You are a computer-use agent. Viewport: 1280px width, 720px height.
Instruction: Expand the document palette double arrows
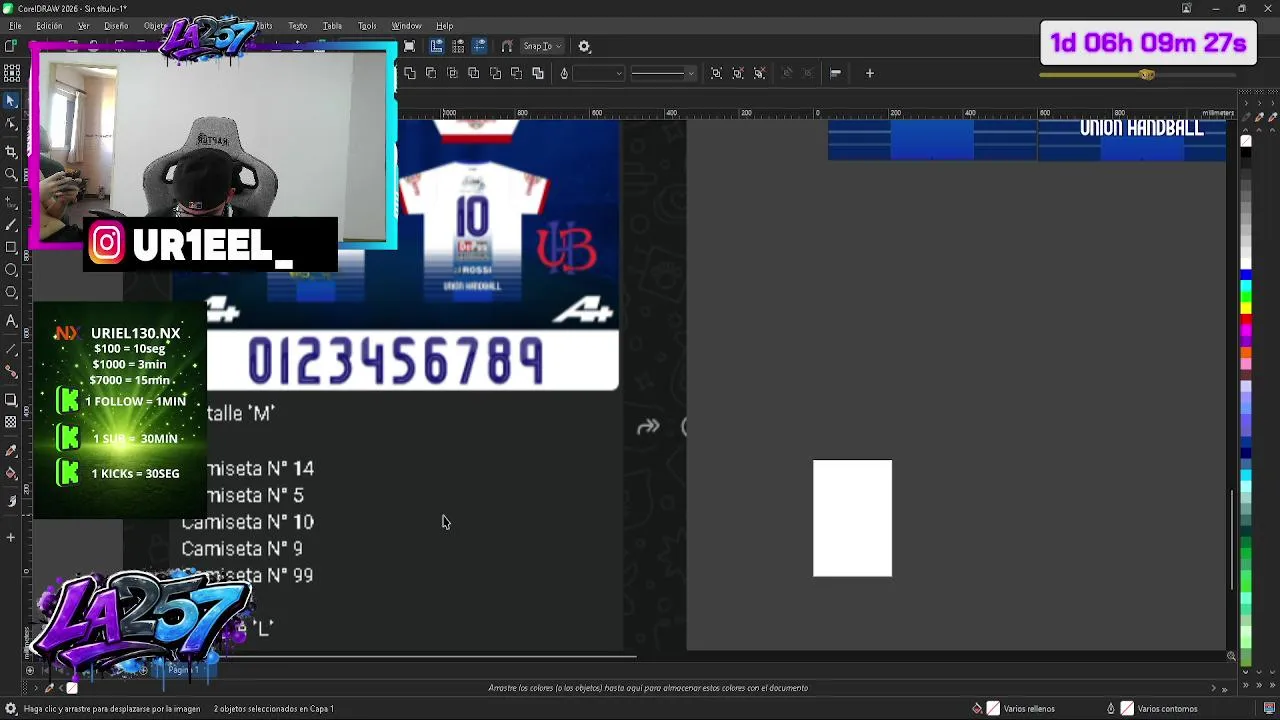click(x=1225, y=689)
